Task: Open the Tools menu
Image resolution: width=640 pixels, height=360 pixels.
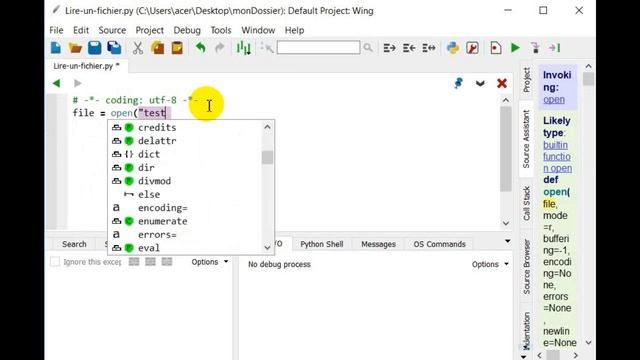Action: coord(221,30)
